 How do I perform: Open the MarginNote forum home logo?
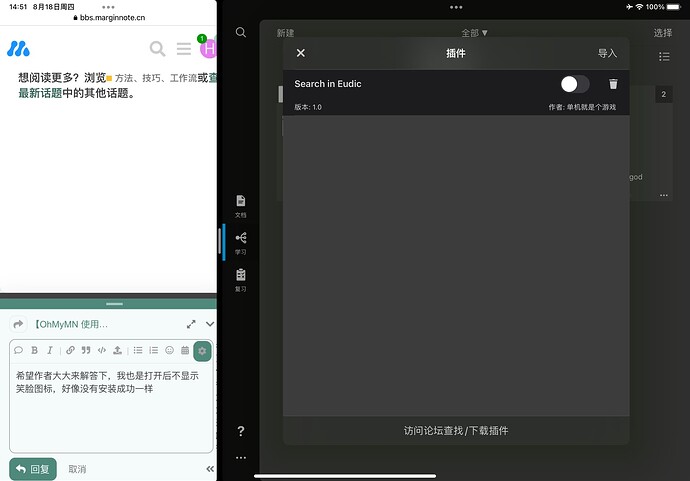click(x=18, y=49)
